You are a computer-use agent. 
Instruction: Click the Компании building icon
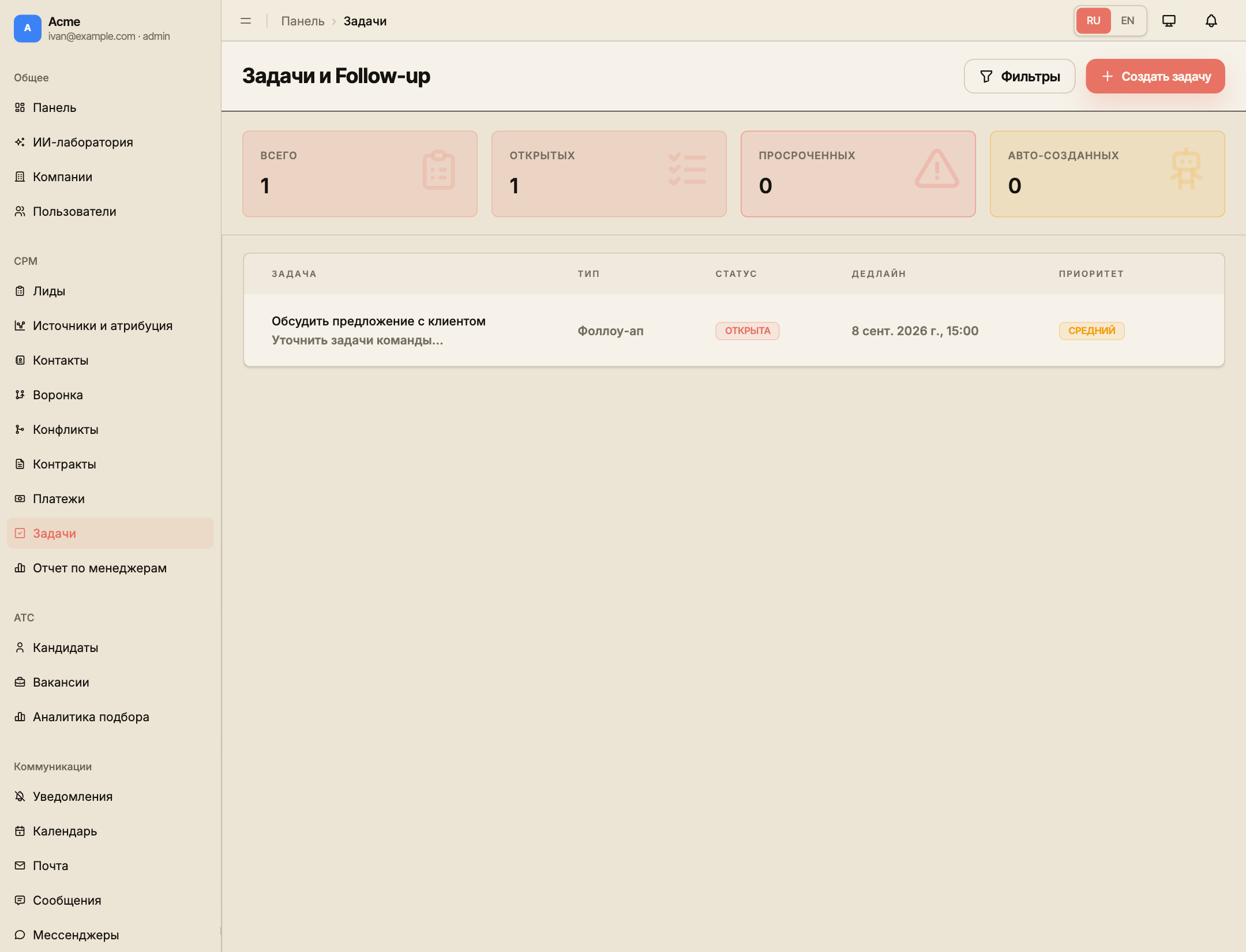click(20, 177)
